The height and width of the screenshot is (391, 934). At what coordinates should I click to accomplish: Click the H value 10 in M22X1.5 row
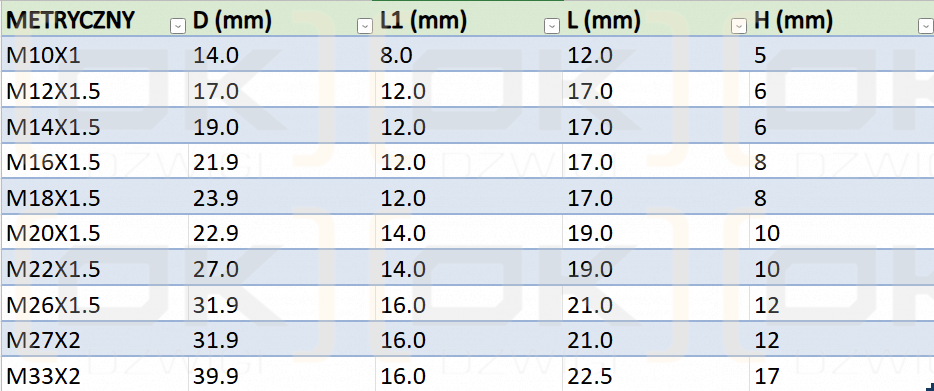(x=767, y=269)
